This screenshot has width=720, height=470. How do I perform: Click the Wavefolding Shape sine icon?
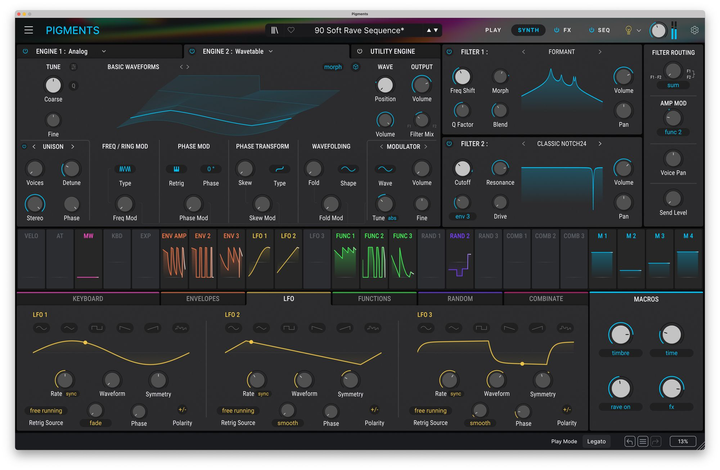point(348,169)
